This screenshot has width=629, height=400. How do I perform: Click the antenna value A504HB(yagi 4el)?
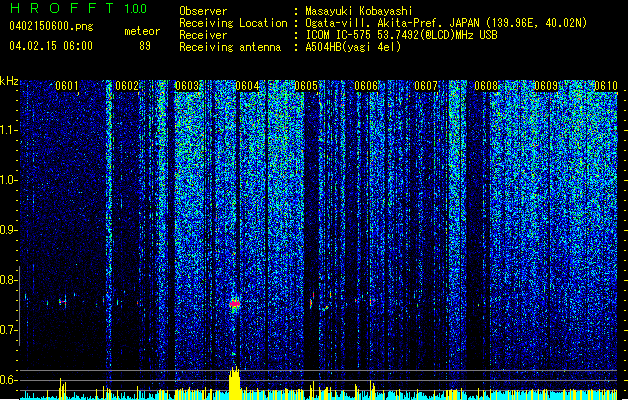[x=353, y=47]
